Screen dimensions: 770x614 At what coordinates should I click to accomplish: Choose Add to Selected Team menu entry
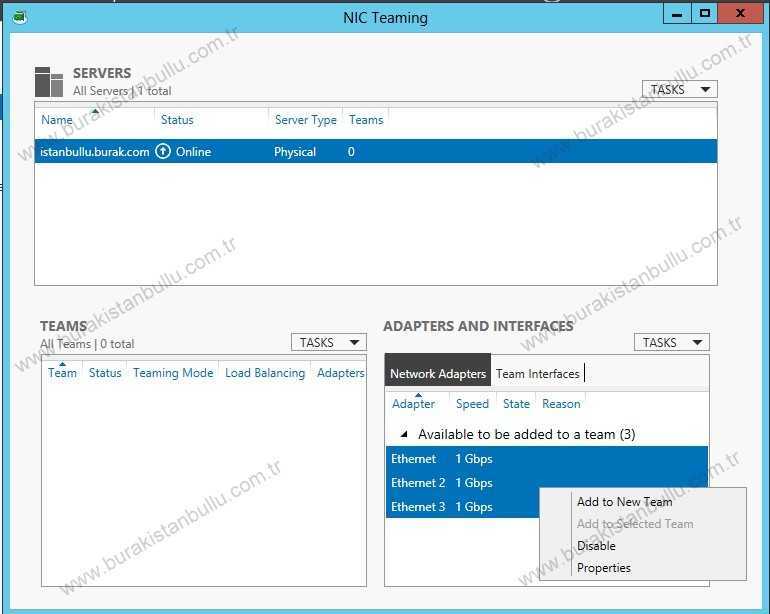[635, 524]
